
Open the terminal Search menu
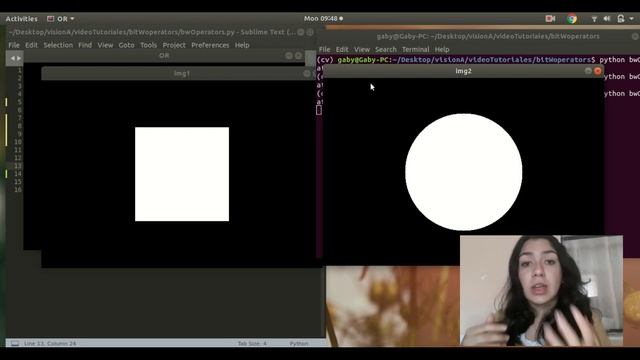pyautogui.click(x=386, y=49)
